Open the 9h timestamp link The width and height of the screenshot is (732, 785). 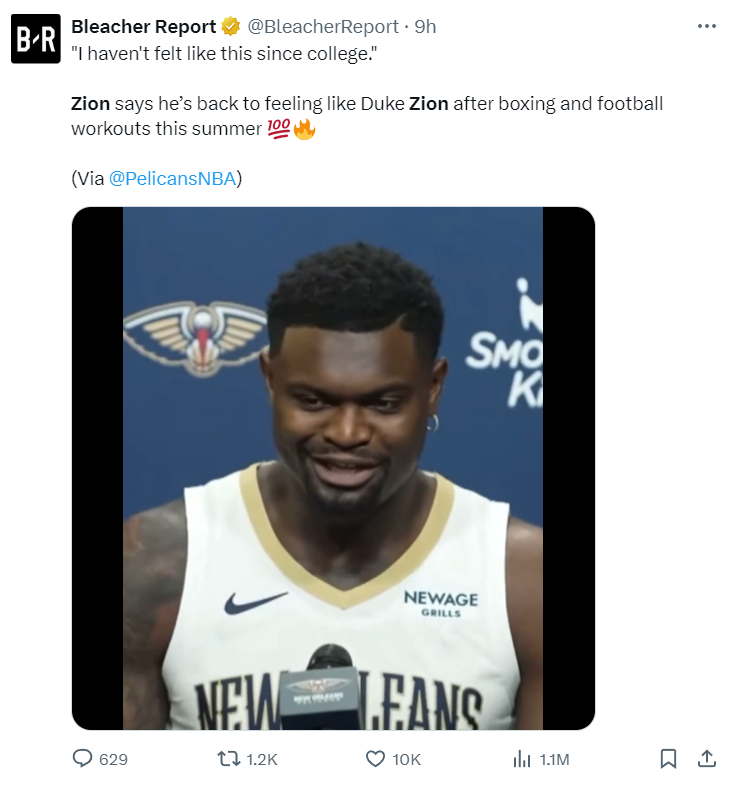tap(426, 27)
